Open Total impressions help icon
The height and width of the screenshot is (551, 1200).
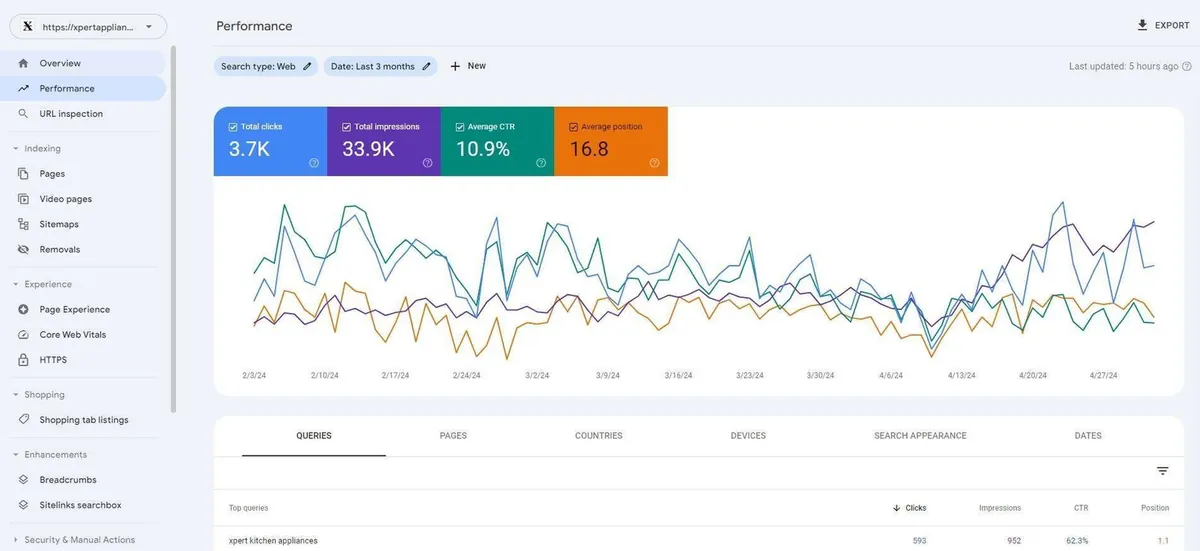pos(427,163)
